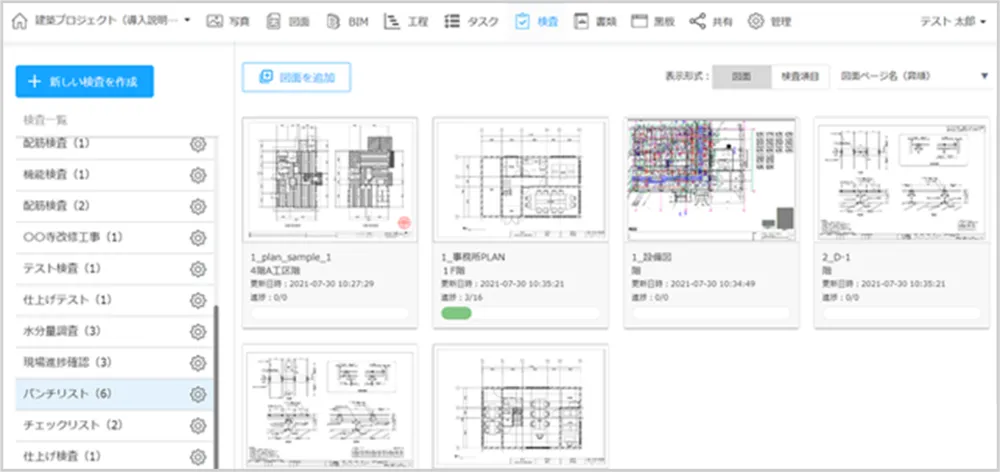Open the 写真 photo section icon
Screen dimensions: 1000x472
[x=214, y=21]
